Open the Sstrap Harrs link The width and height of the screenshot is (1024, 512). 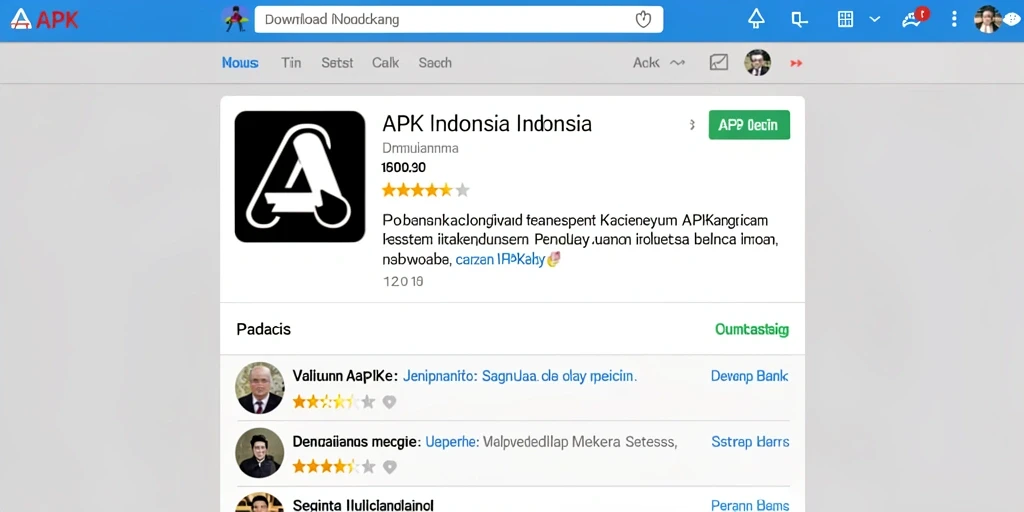tap(750, 442)
